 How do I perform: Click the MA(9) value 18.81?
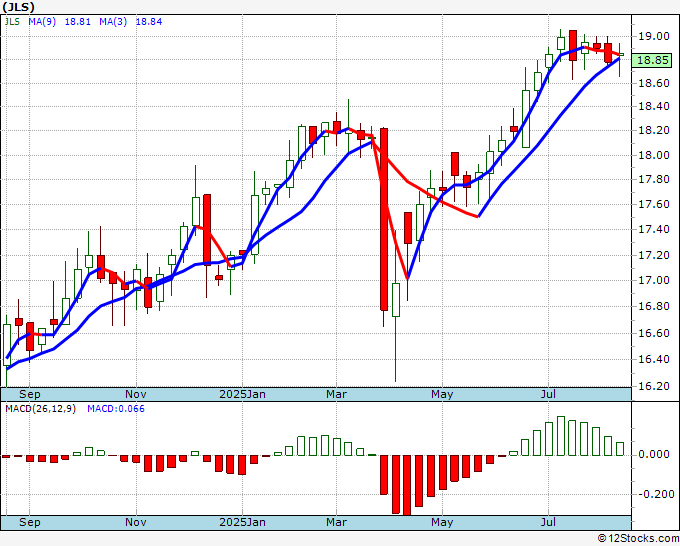[x=78, y=21]
